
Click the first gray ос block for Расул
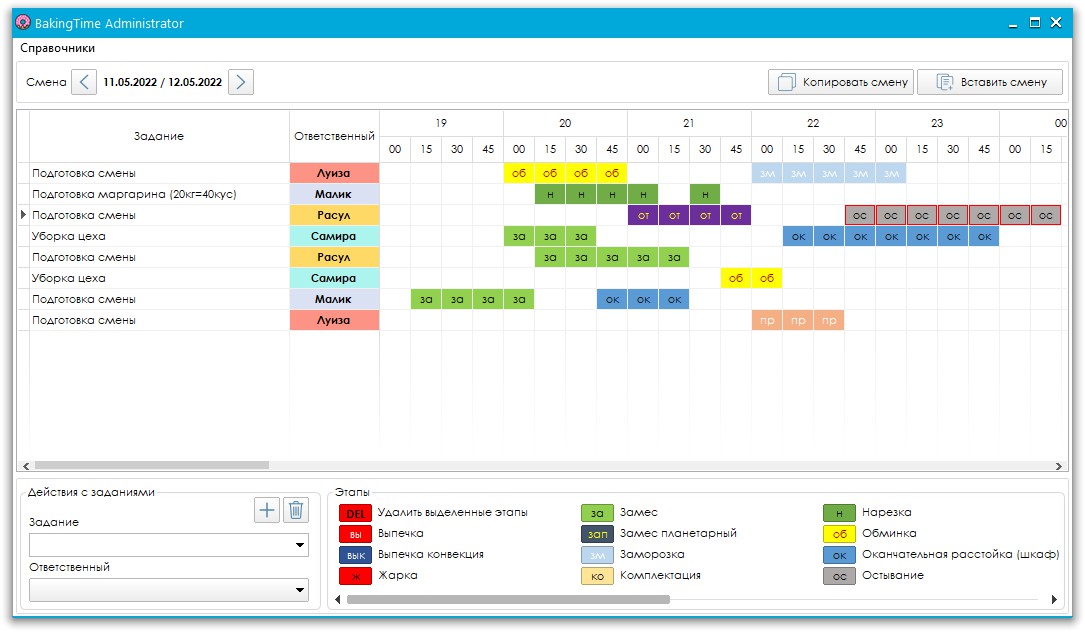point(860,215)
